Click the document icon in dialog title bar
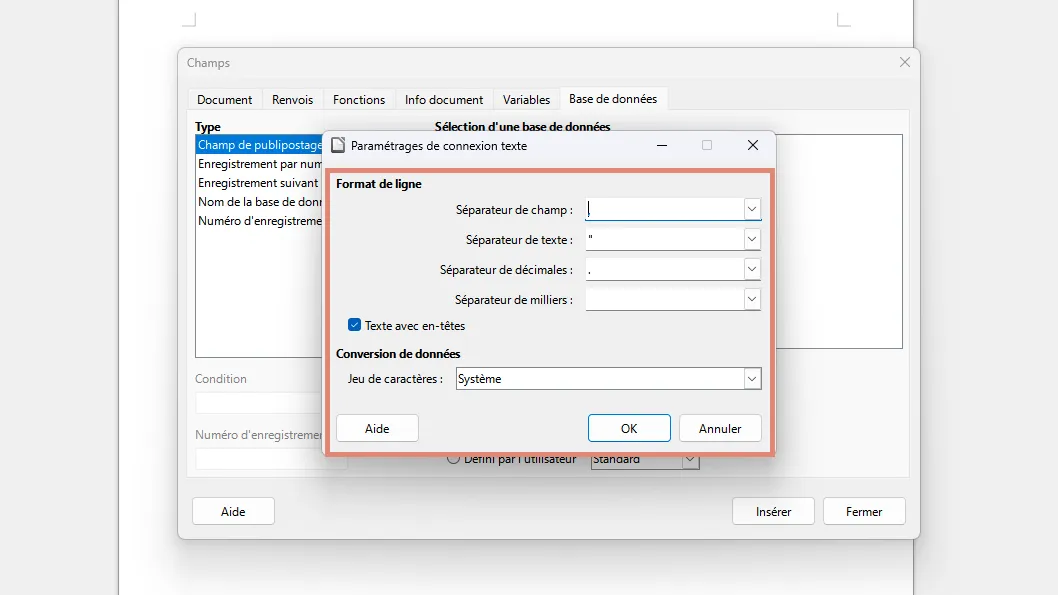 pyautogui.click(x=338, y=146)
